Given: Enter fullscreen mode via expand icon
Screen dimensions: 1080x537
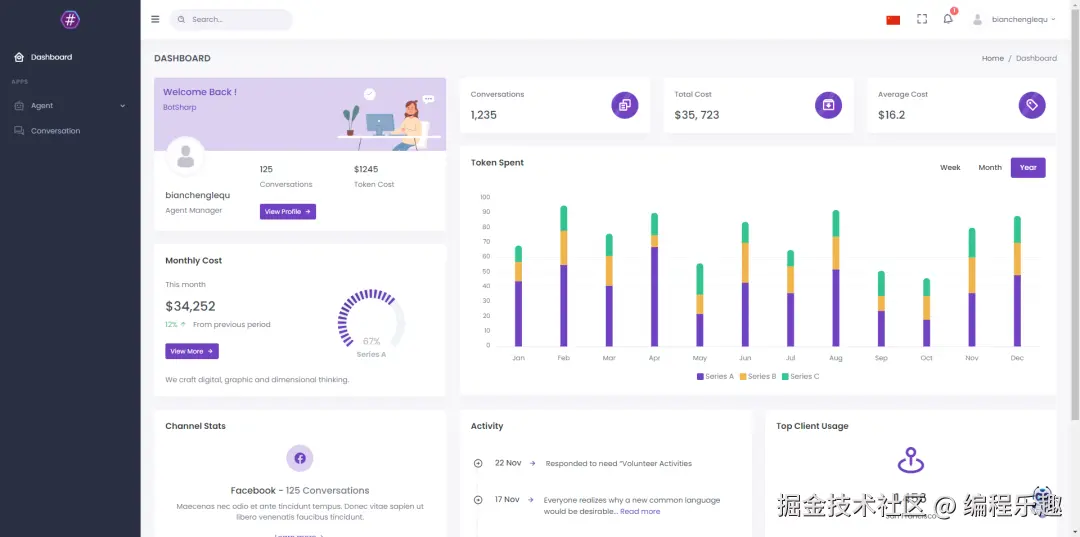Looking at the screenshot, I should [922, 19].
